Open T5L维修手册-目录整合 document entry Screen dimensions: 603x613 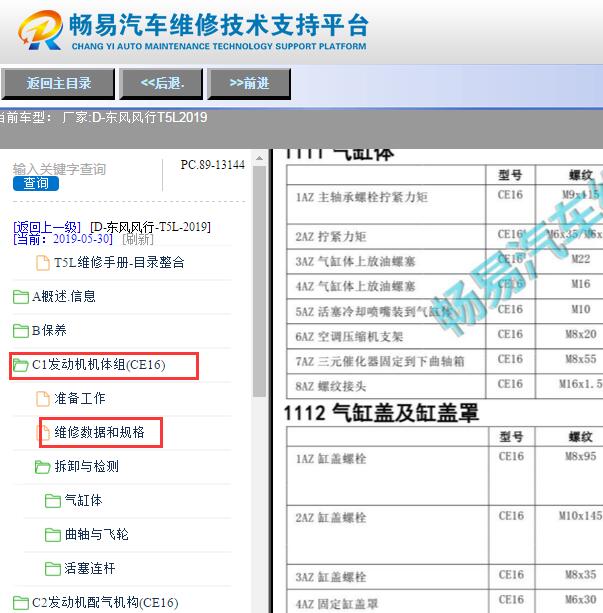pyautogui.click(x=119, y=262)
